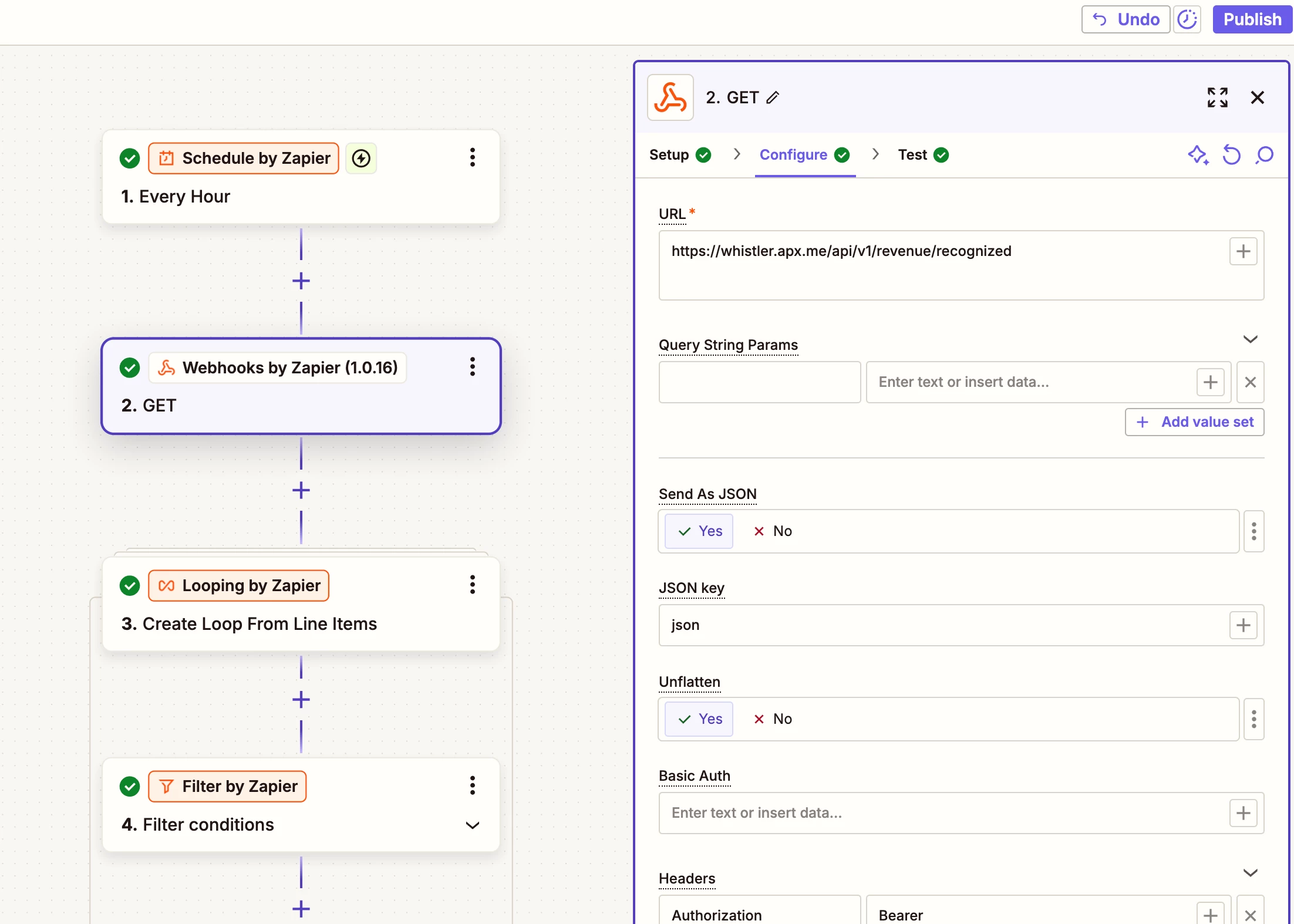
Task: Click the trigger lightning bolt icon
Action: pos(361,159)
